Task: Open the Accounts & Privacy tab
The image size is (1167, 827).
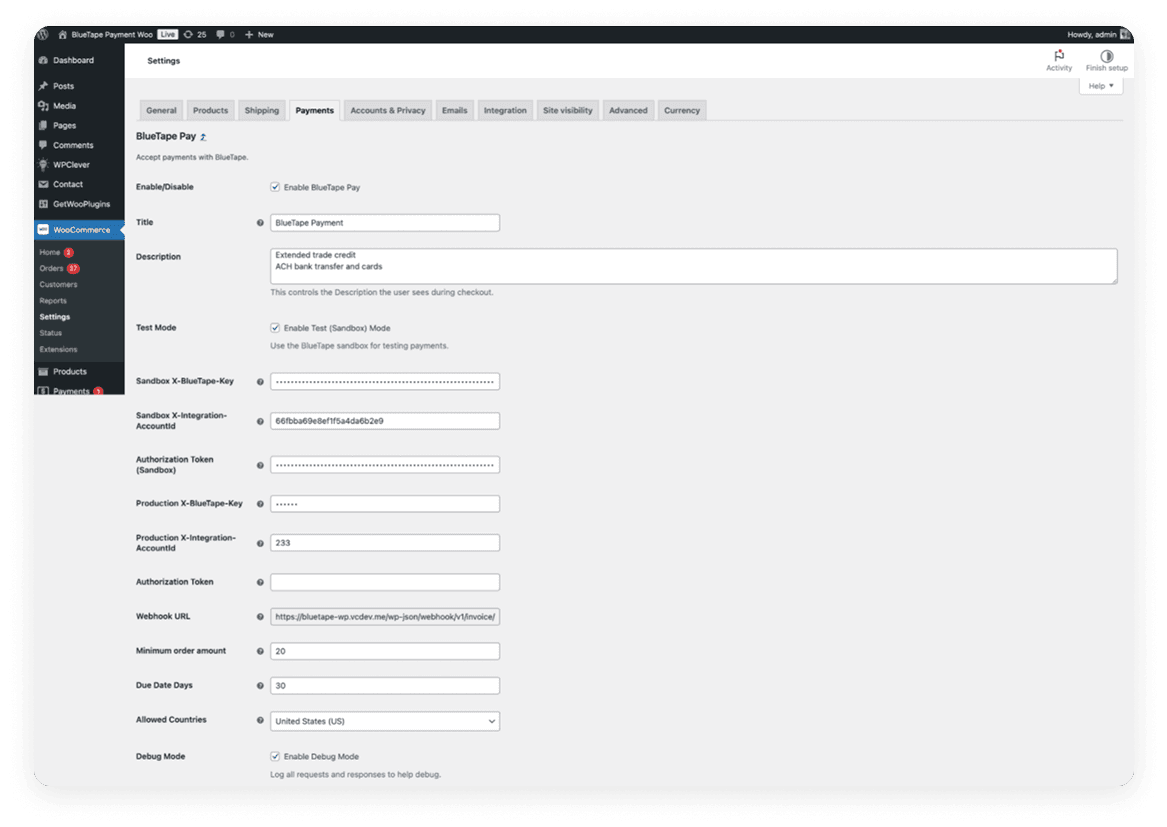Action: (x=388, y=110)
